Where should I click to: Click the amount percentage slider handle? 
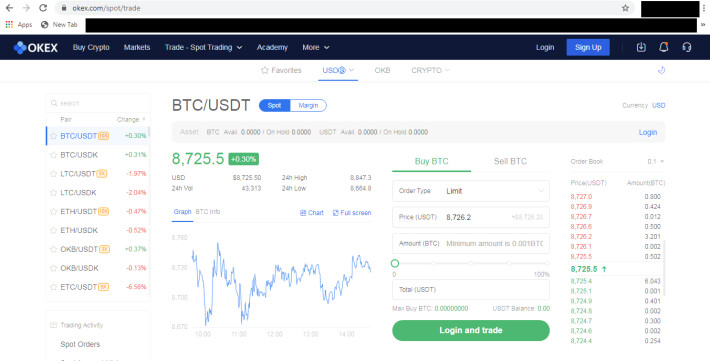click(x=395, y=263)
